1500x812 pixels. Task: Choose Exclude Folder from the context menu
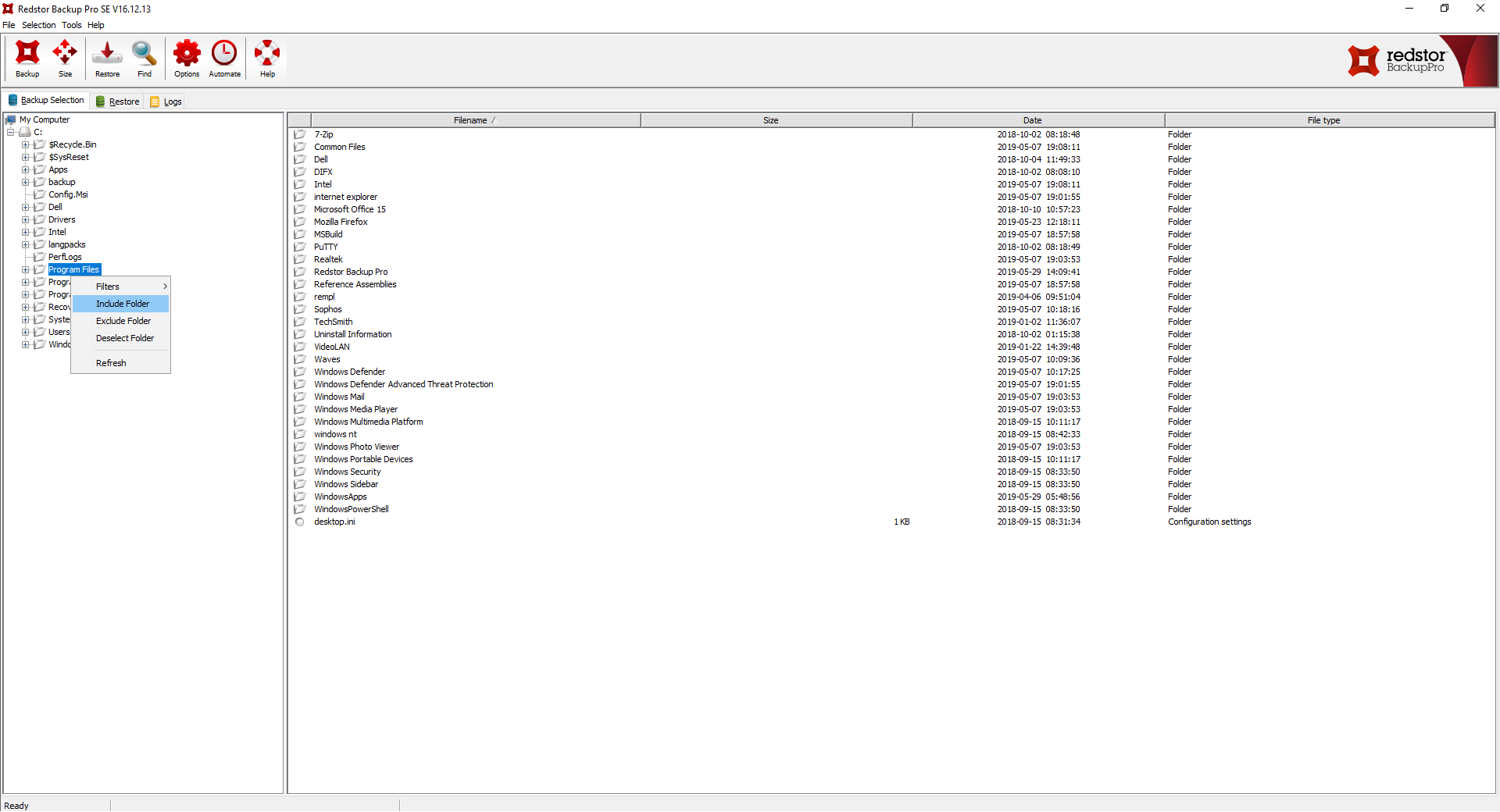tap(121, 321)
